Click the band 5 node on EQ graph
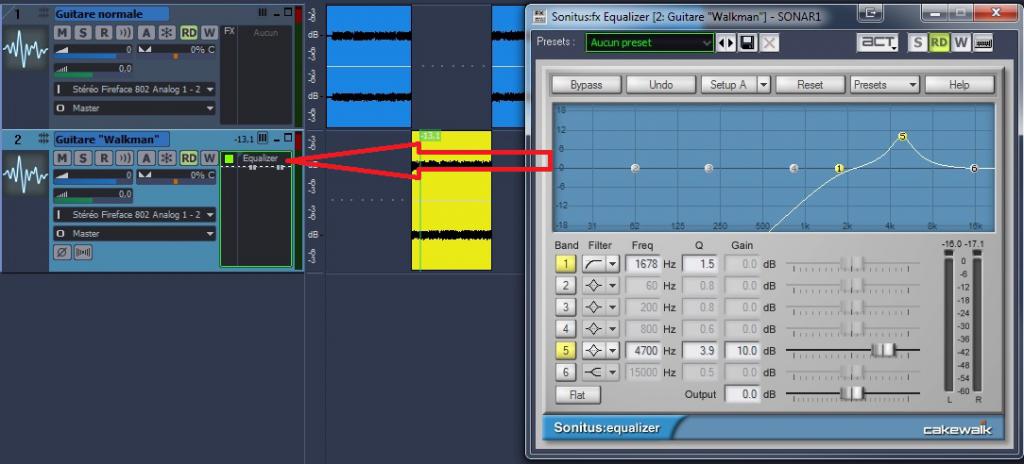The height and width of the screenshot is (464, 1024). pos(903,137)
